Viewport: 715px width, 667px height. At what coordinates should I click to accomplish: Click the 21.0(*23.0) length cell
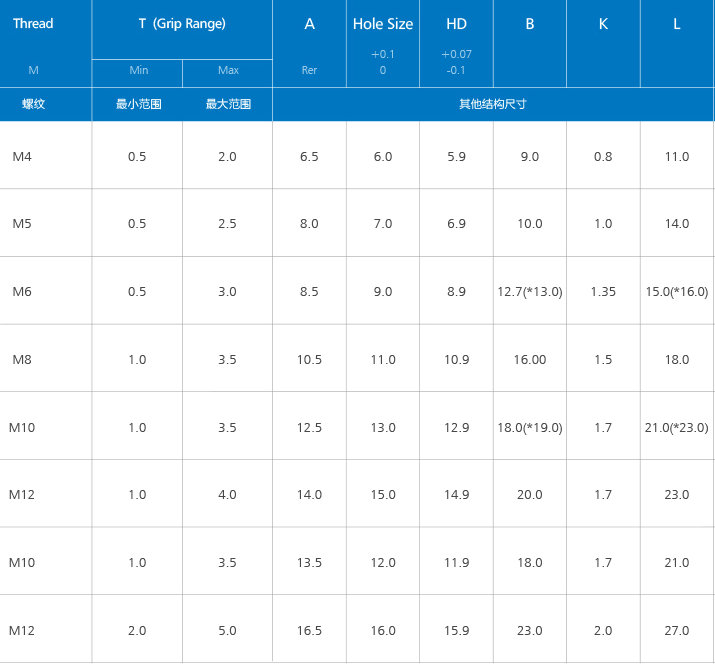[x=677, y=428]
